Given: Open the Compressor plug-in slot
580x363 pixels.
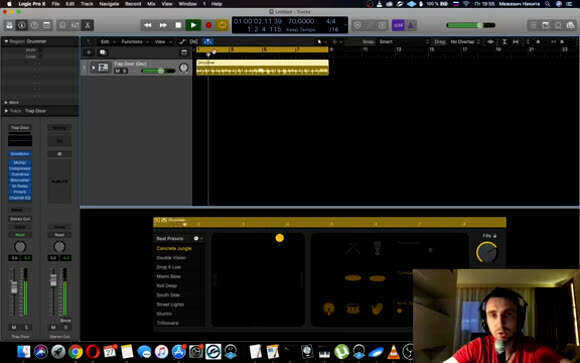Looking at the screenshot, I should (20, 168).
